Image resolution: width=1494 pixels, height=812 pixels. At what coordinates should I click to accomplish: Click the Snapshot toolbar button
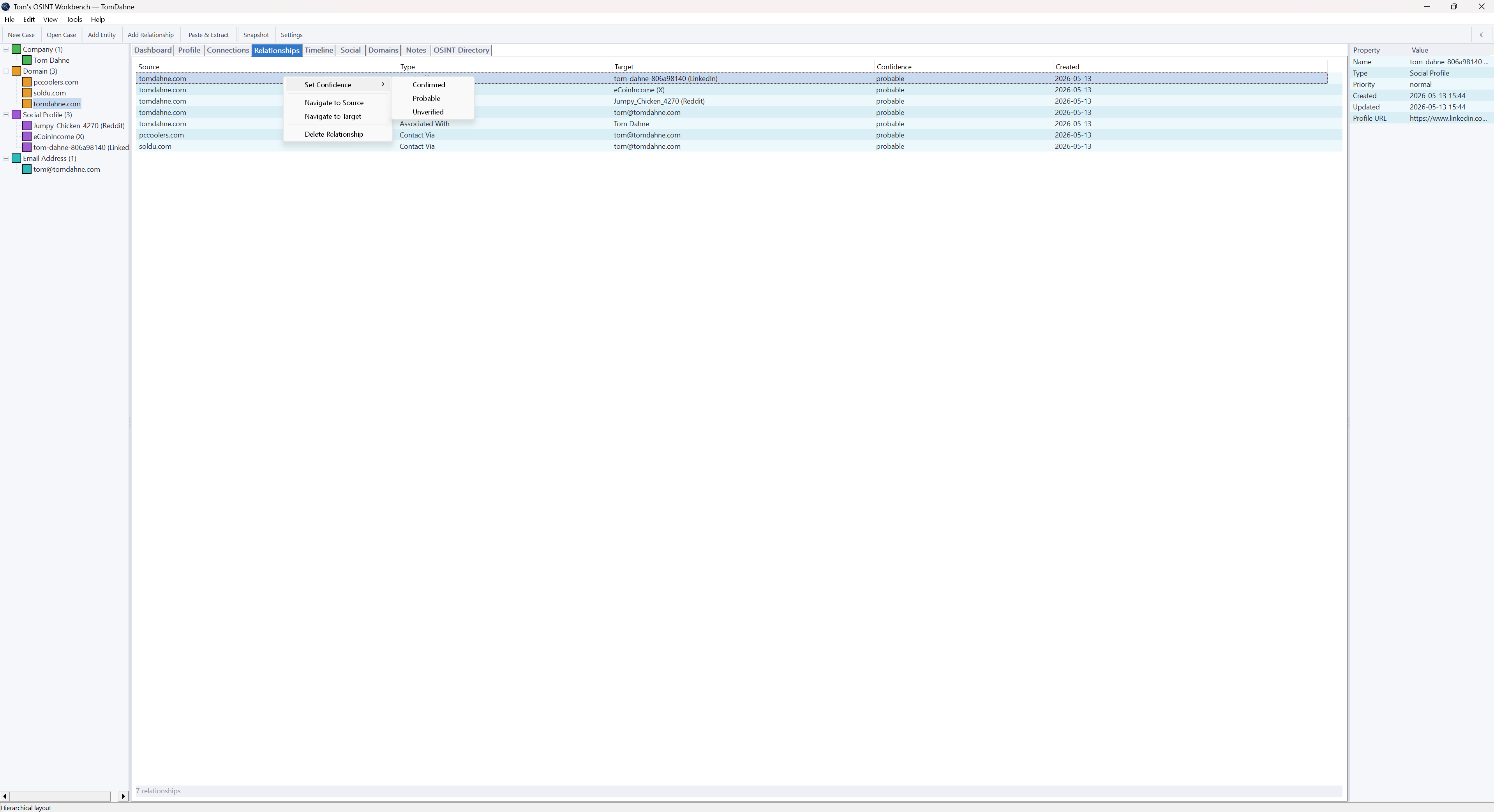pos(256,35)
